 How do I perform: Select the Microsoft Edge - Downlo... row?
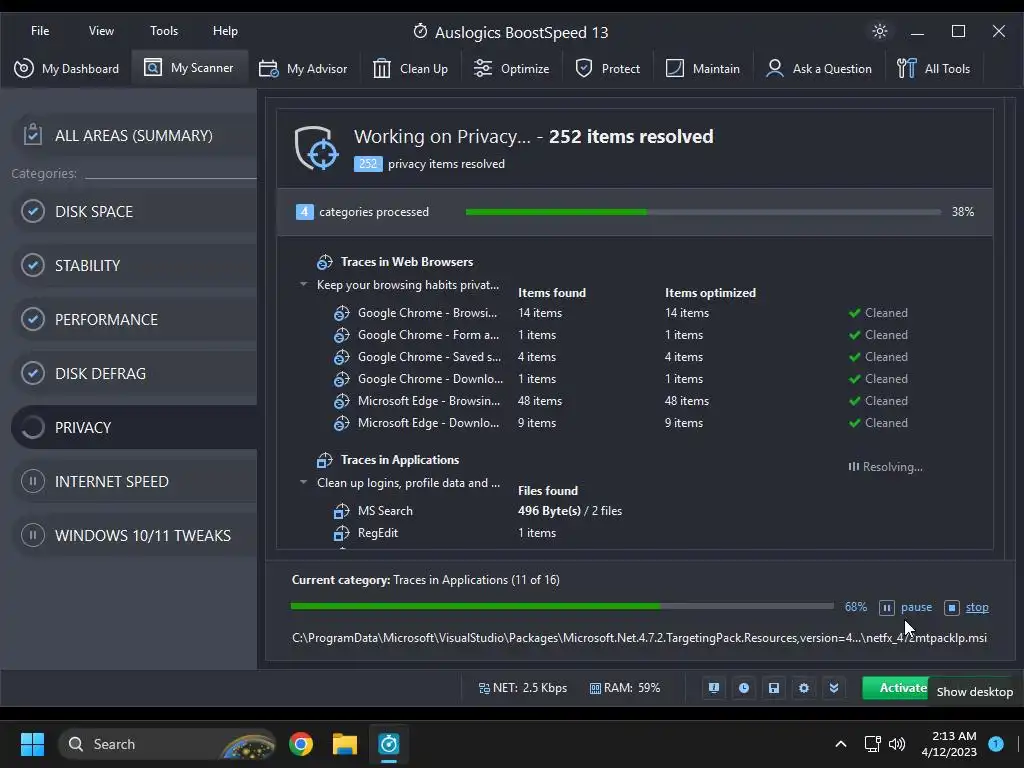coord(619,423)
